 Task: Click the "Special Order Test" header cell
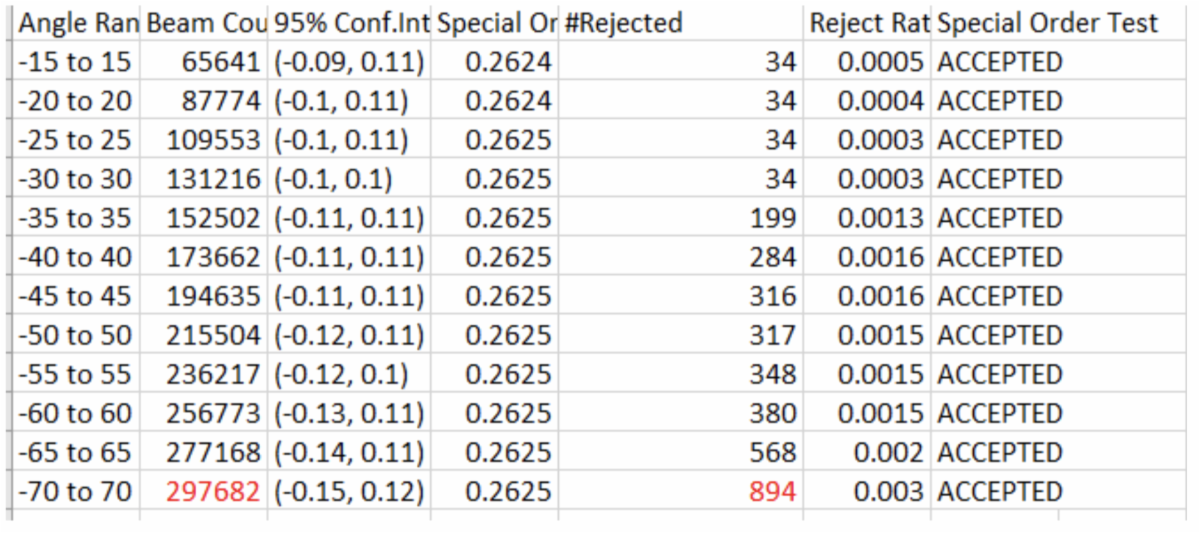[x=1047, y=23]
